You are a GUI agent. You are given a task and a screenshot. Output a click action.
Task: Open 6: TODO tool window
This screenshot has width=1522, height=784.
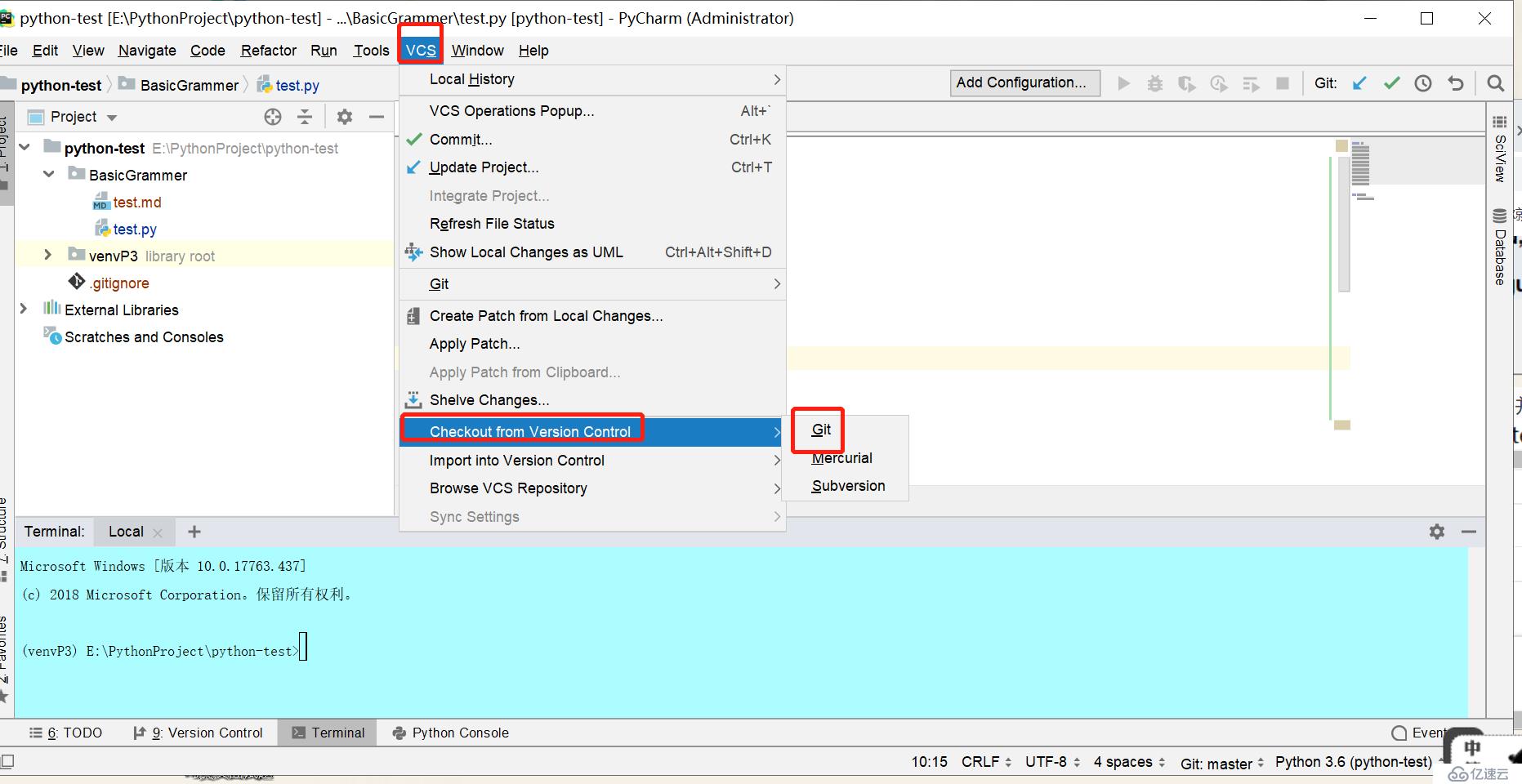[66, 733]
